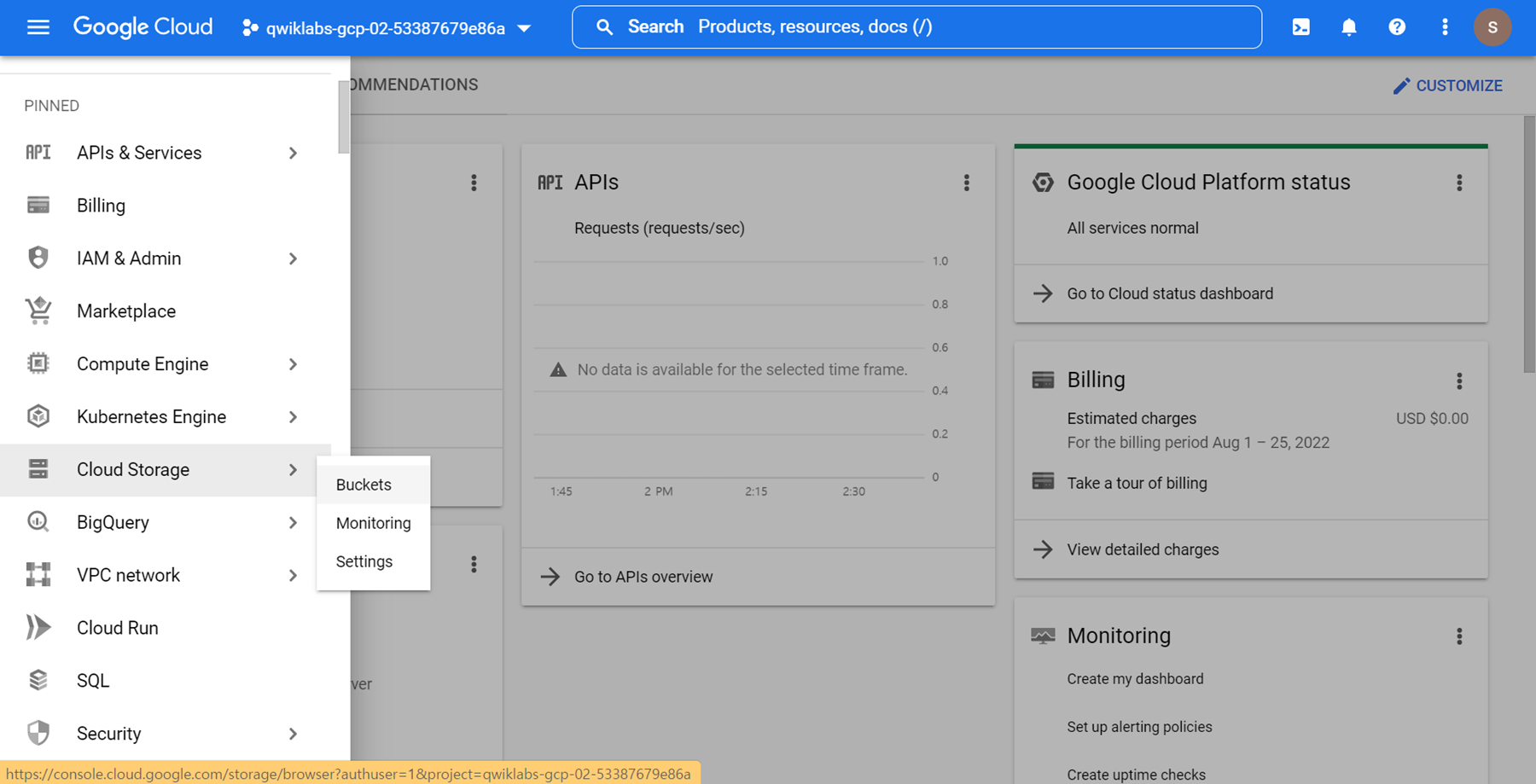Open Billing from the navigation menu
The image size is (1536, 784).
[x=166, y=206]
